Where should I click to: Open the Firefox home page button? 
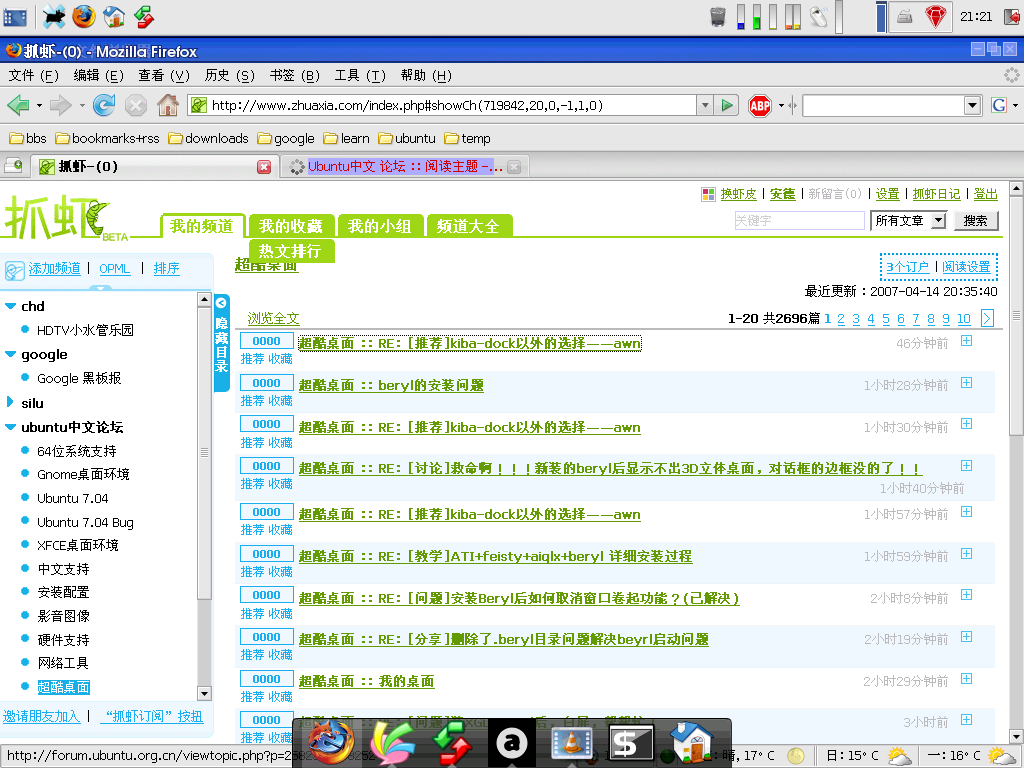coord(168,104)
